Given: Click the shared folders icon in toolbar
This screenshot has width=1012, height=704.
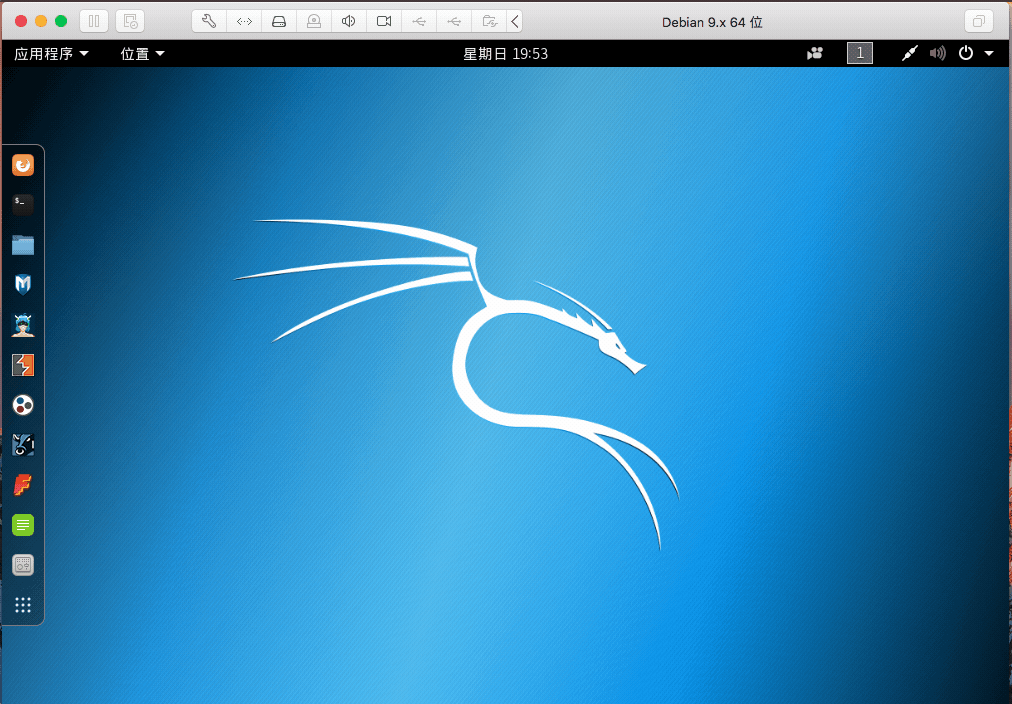Looking at the screenshot, I should pyautogui.click(x=489, y=21).
